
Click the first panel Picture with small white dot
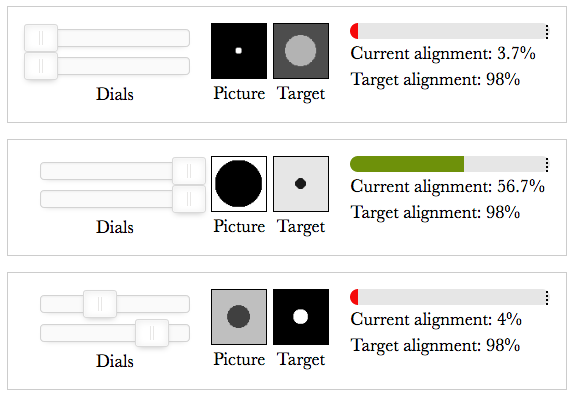point(239,51)
